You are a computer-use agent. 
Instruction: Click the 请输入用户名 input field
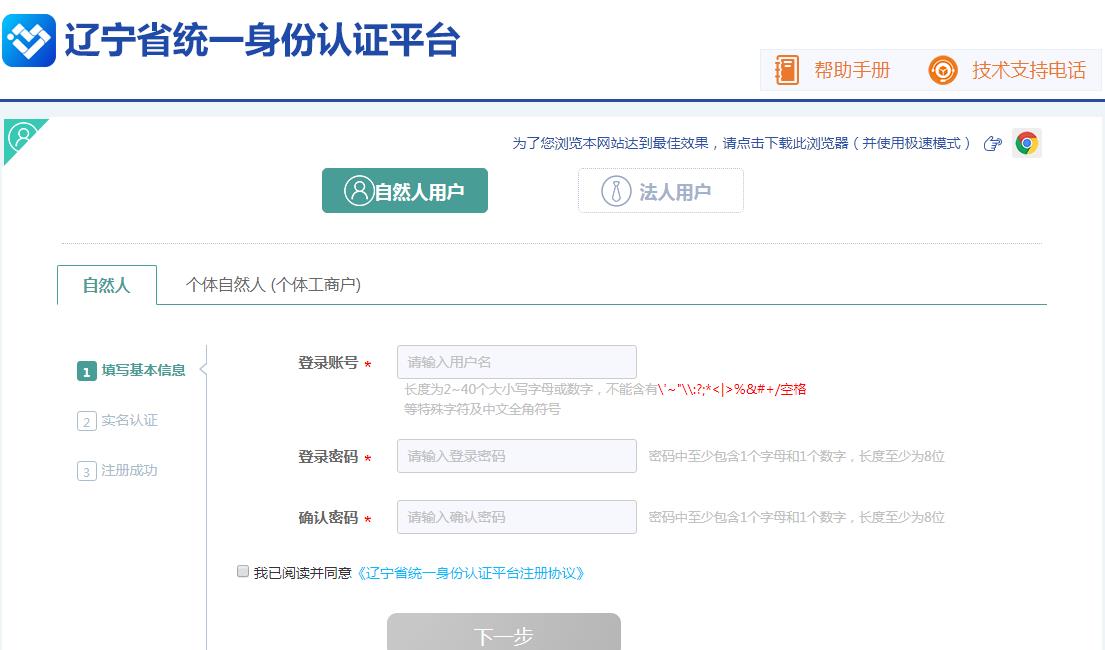pos(516,361)
